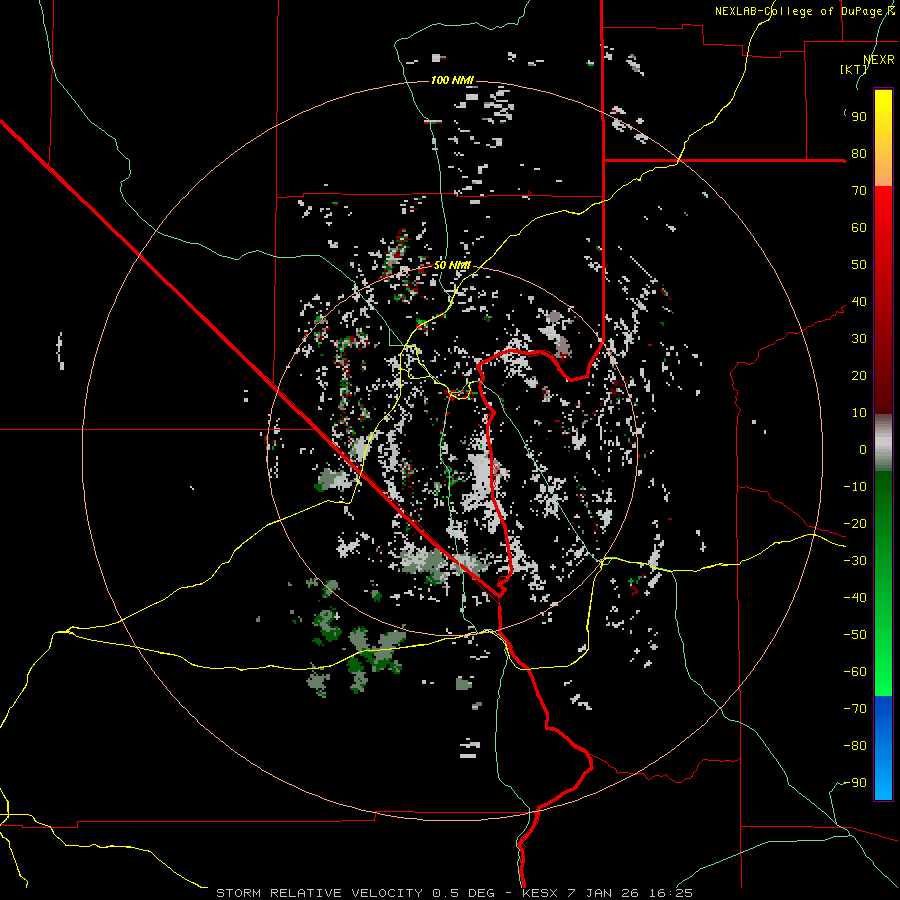Screen dimensions: 900x900
Task: Click the -30 value on velocity scale
Action: (855, 561)
